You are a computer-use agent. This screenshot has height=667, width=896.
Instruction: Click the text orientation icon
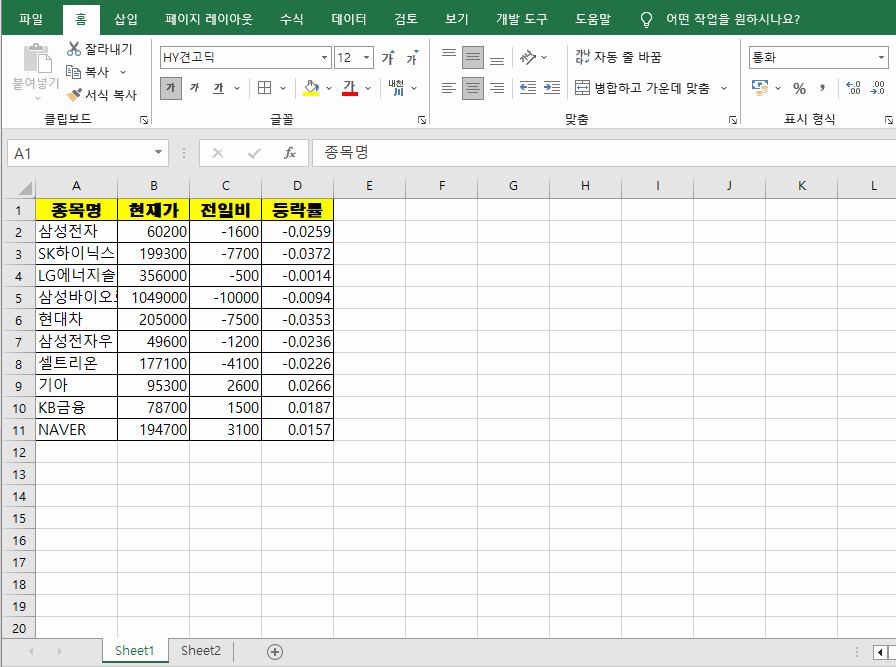528,58
